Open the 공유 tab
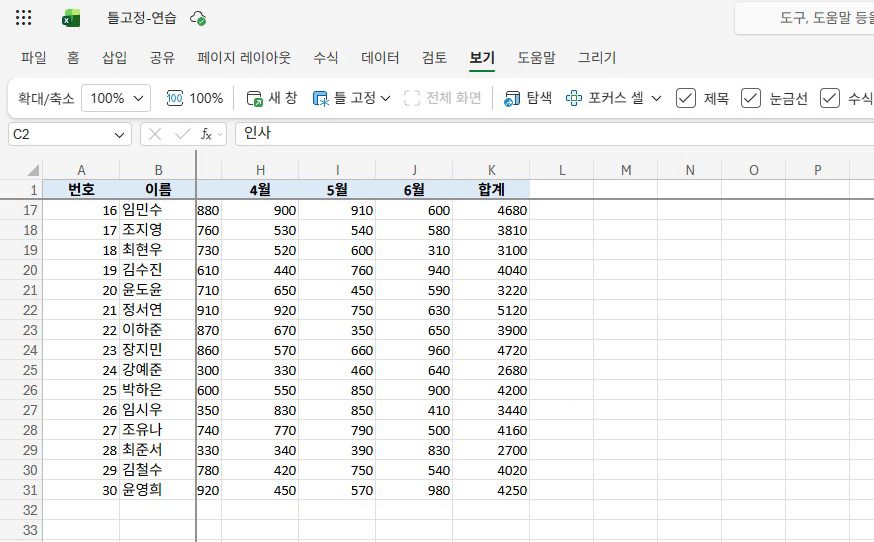 tap(162, 57)
